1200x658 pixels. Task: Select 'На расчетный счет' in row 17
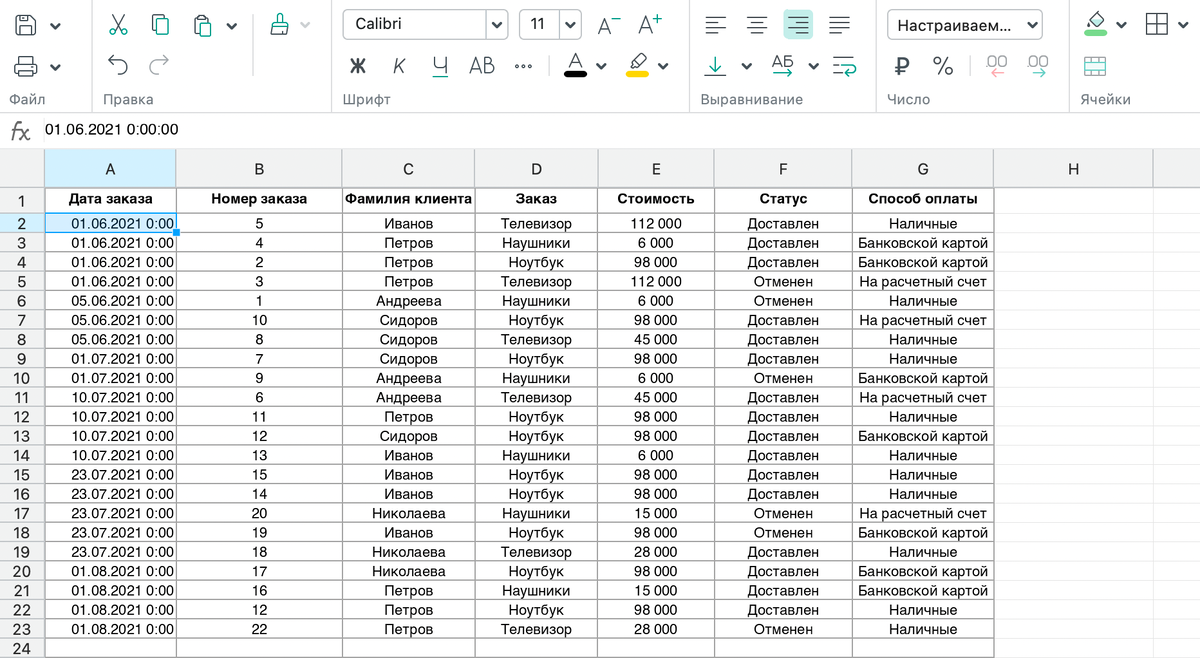click(x=923, y=513)
